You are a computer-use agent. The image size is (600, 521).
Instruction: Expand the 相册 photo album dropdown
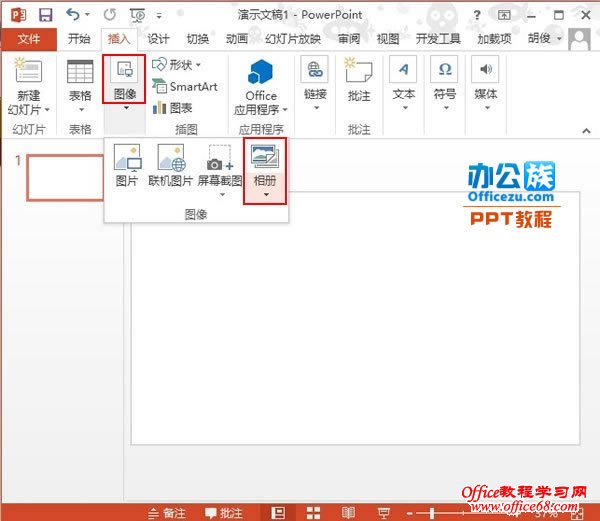point(265,193)
